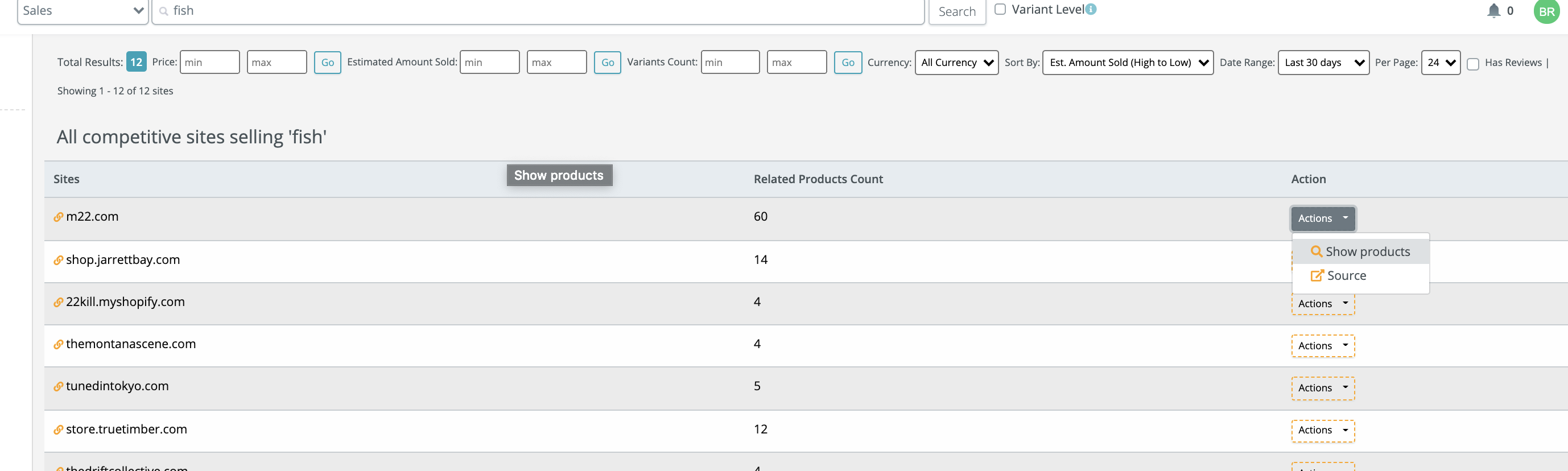Choose Source from Actions menu
The image size is (1568, 471).
1360,276
